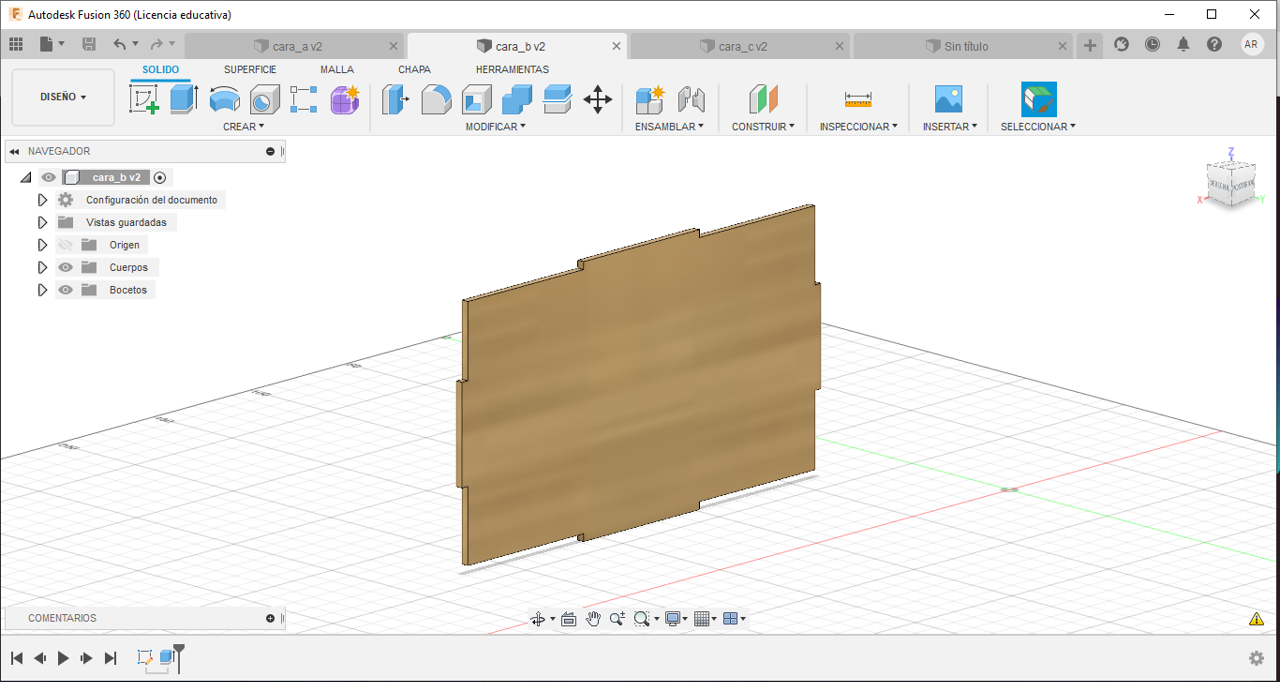
Task: Open the AR user profile
Action: coord(1252,44)
